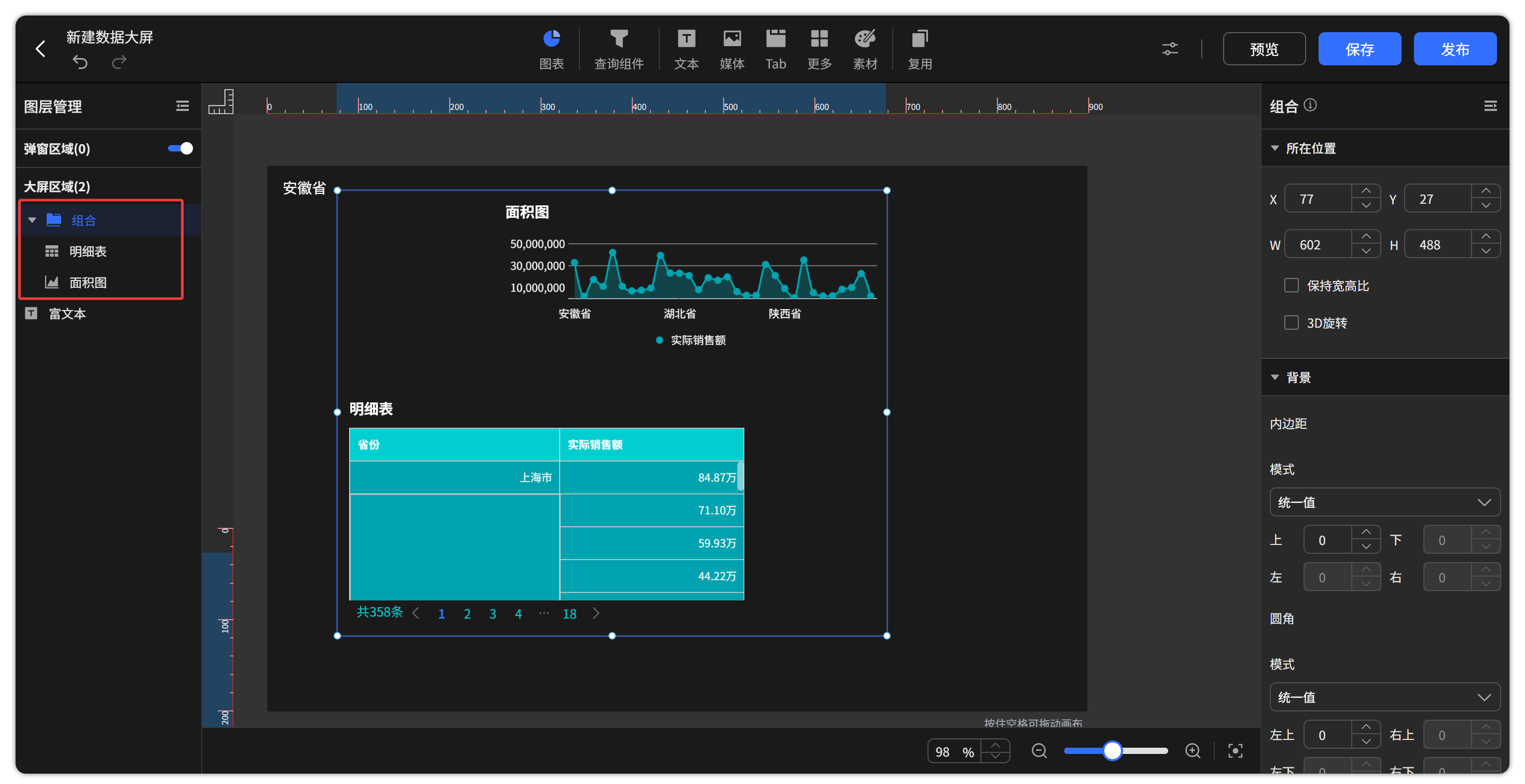This screenshot has height=784, width=1525.
Task: Click the 左上 corner radius input
Action: 1328,735
